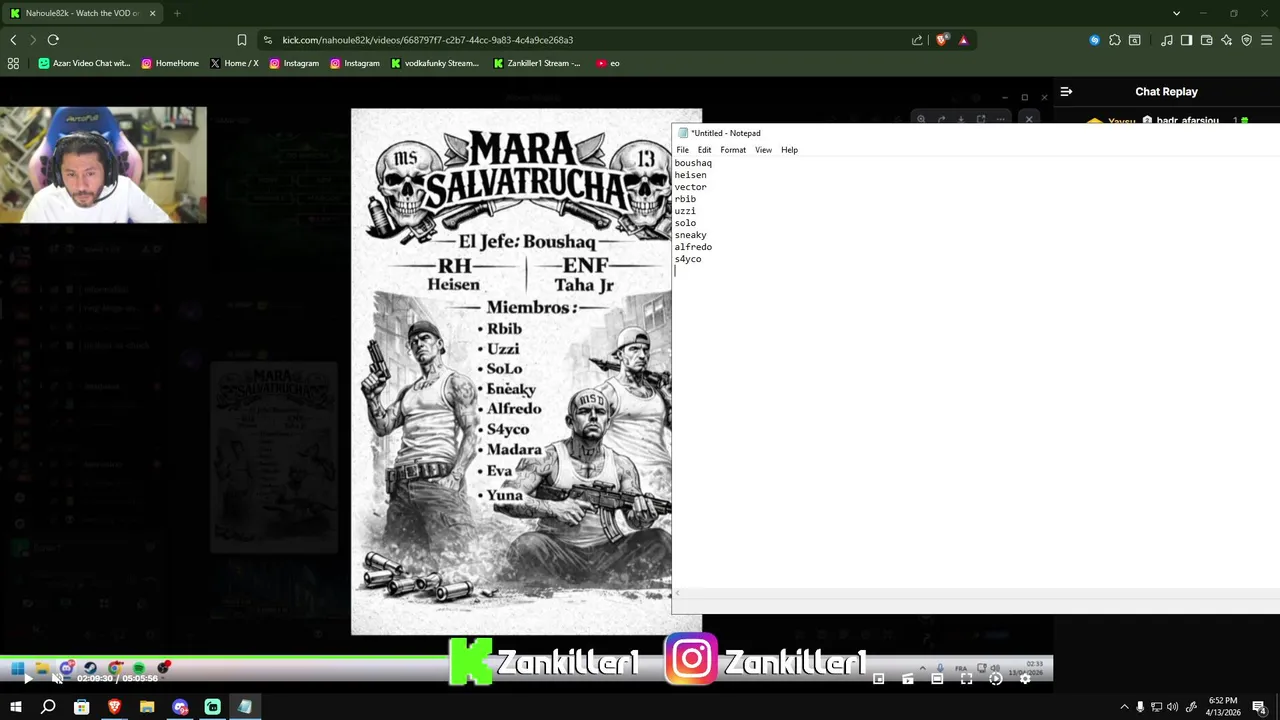Open Discord from the taskbar
Image resolution: width=1280 pixels, height=720 pixels.
pos(180,707)
